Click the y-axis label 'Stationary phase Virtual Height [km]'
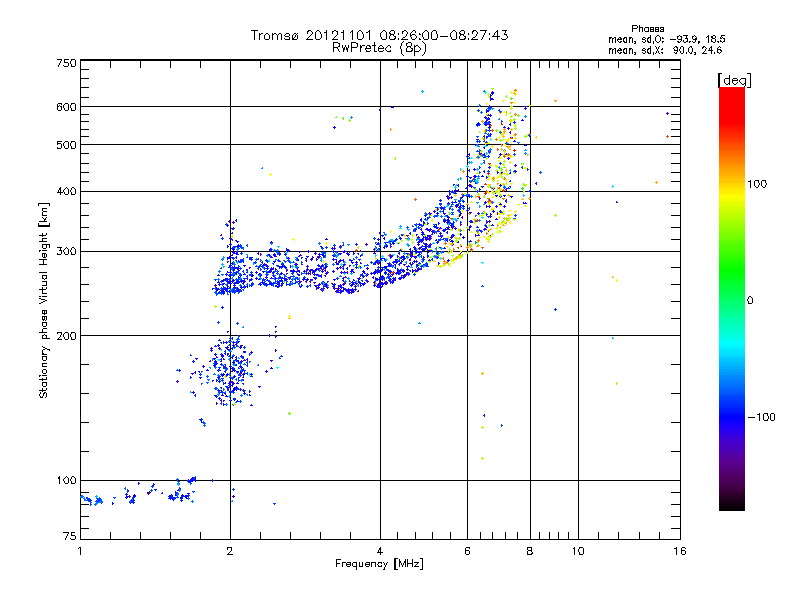The height and width of the screenshot is (600, 800). pos(43,300)
